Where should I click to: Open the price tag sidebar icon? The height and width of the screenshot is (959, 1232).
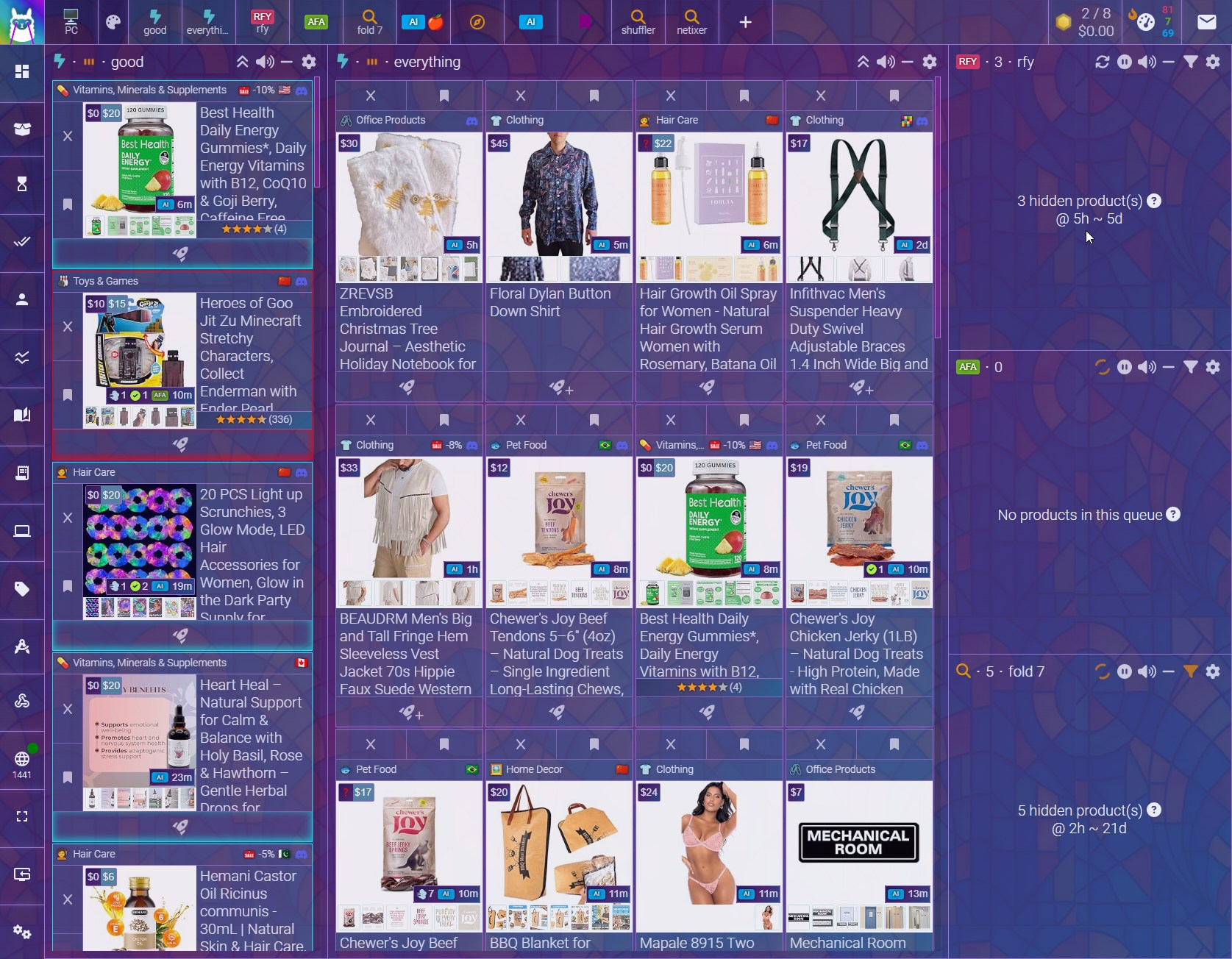[22, 589]
